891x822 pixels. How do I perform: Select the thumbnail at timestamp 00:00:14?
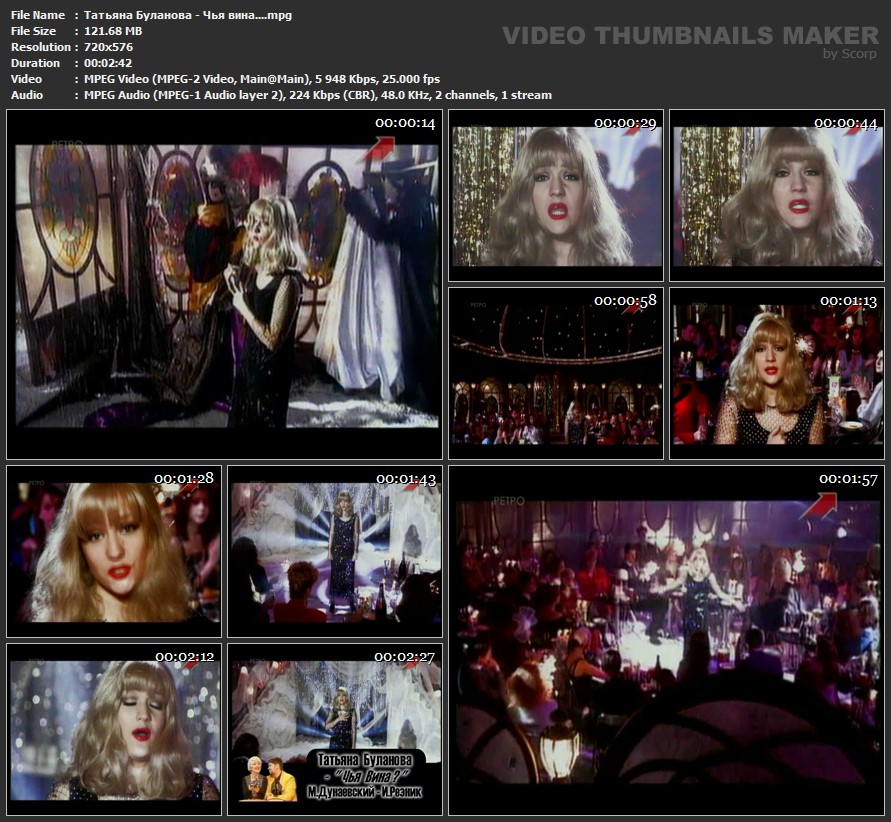click(224, 285)
